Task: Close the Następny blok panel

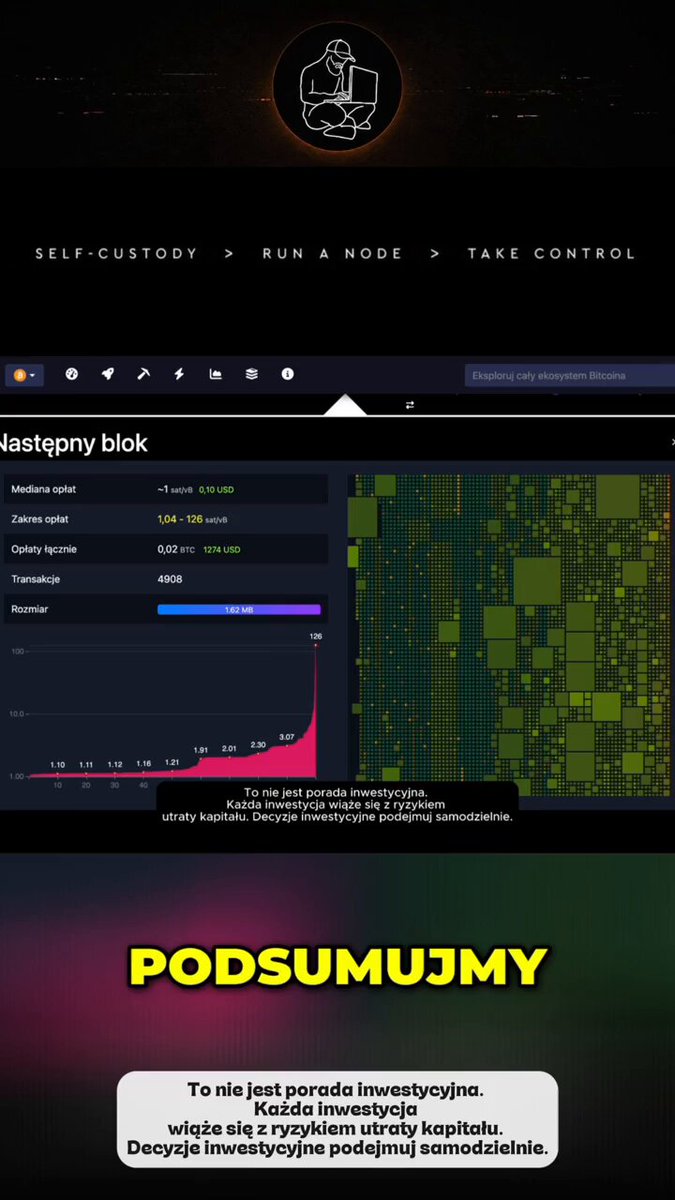Action: (x=672, y=443)
